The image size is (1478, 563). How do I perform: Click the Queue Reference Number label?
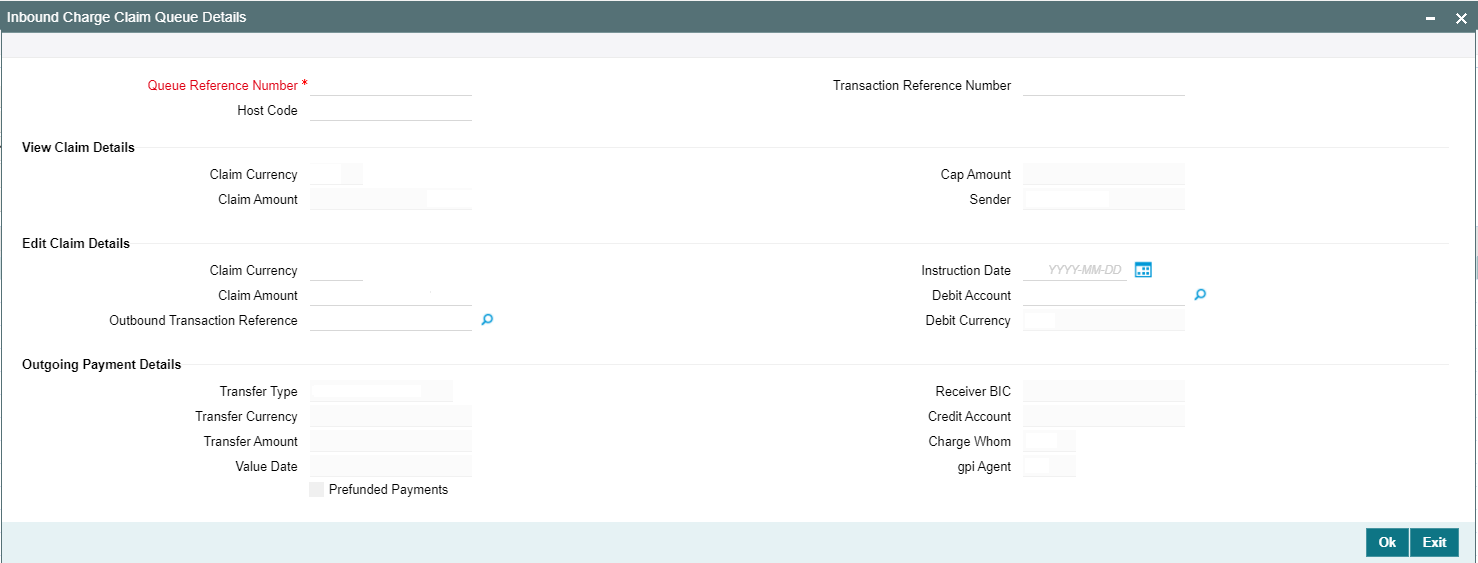tap(223, 85)
